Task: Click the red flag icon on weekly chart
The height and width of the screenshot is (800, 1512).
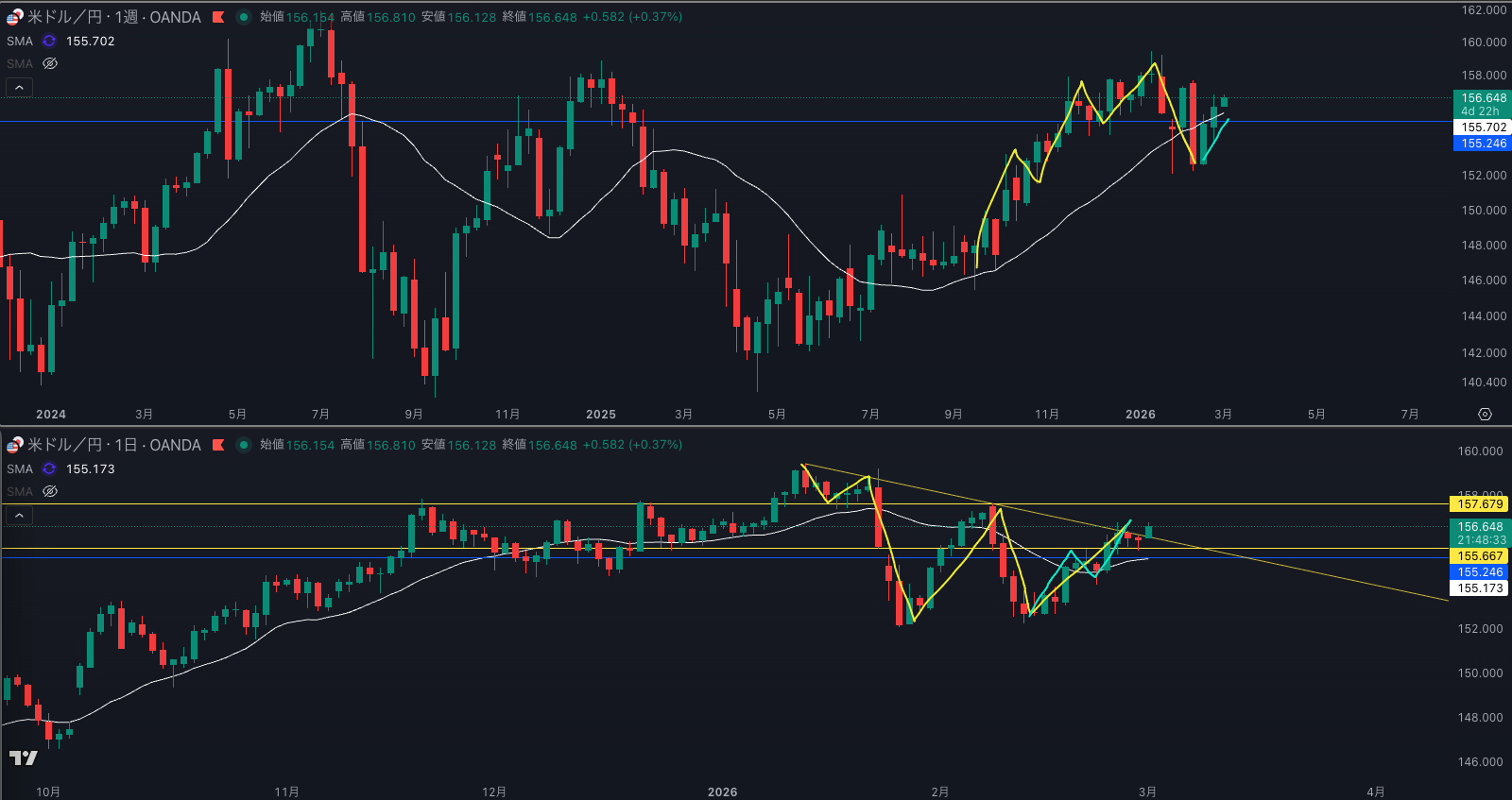Action: (x=218, y=17)
